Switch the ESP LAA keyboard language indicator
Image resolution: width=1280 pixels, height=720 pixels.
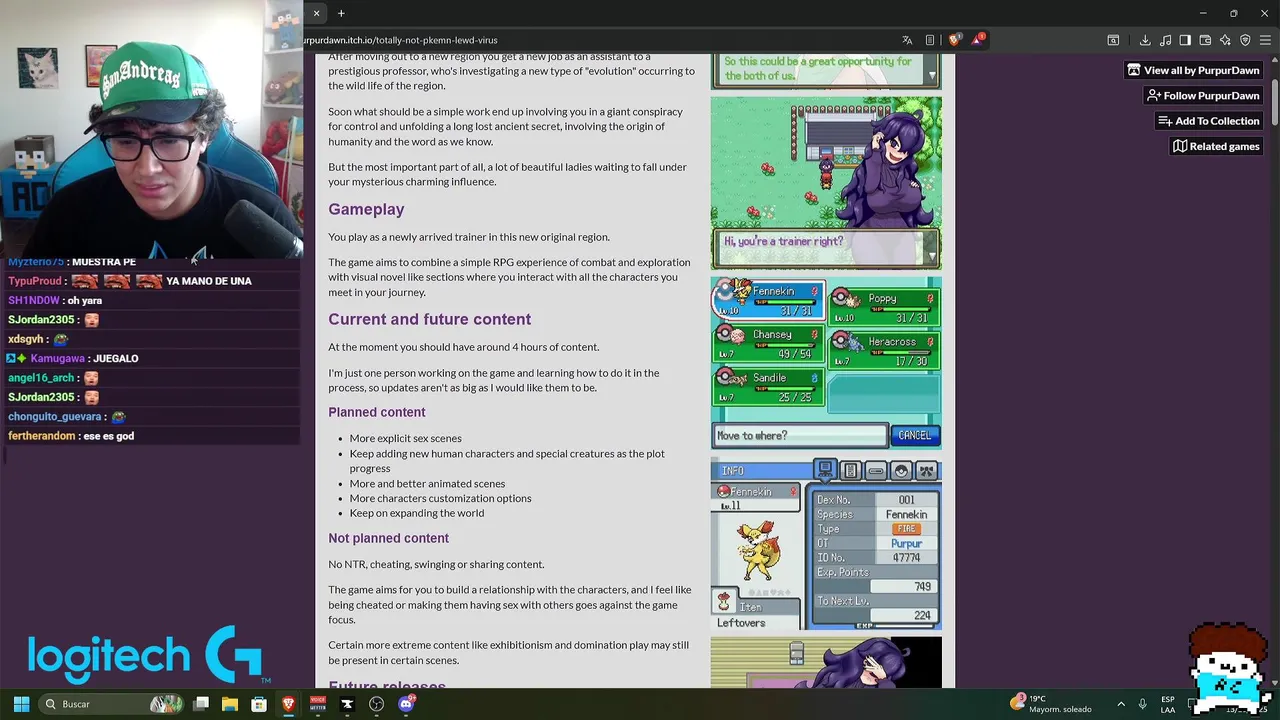1168,704
